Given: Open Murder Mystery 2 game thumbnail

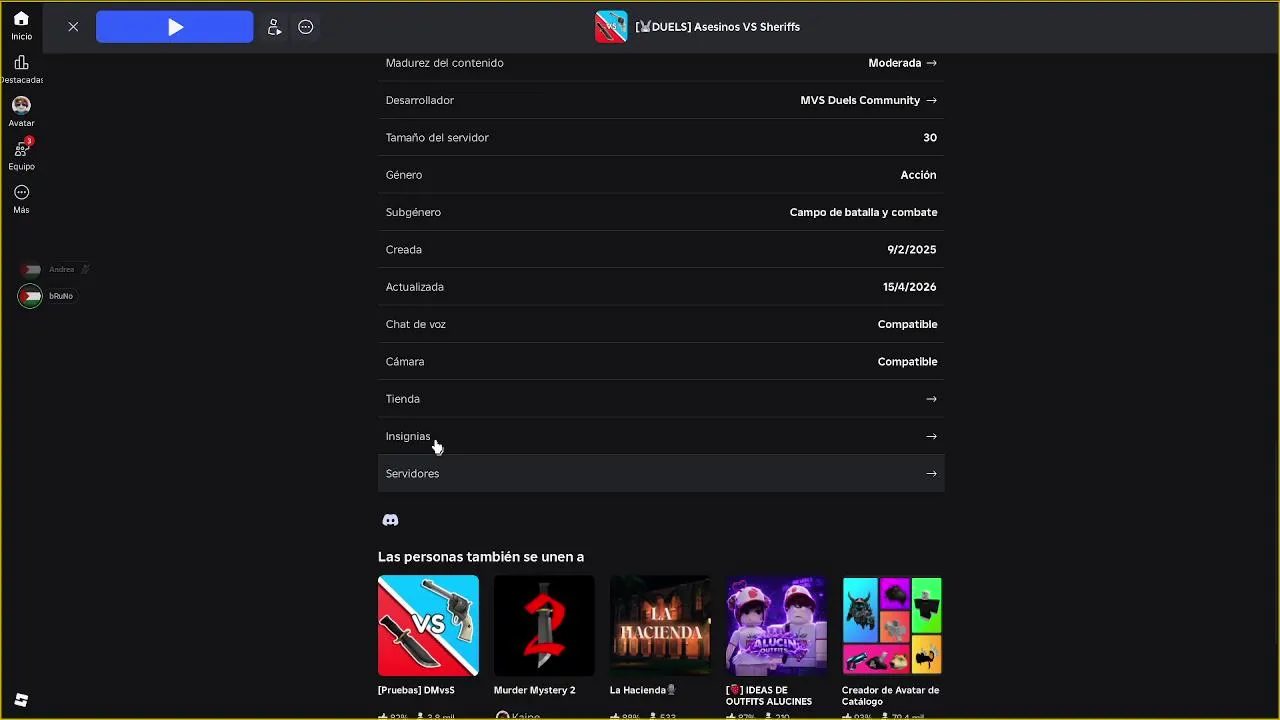Looking at the screenshot, I should [x=544, y=626].
